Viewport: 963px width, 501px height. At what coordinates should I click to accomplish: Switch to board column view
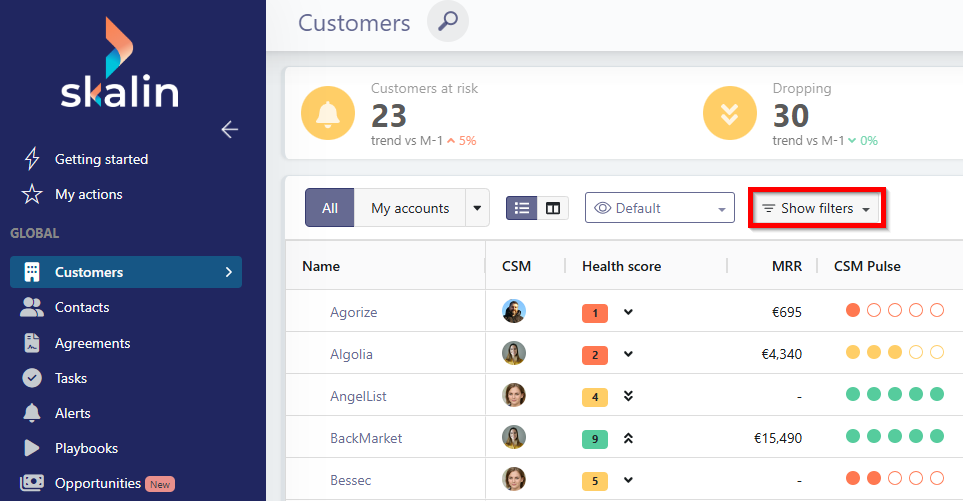(553, 208)
